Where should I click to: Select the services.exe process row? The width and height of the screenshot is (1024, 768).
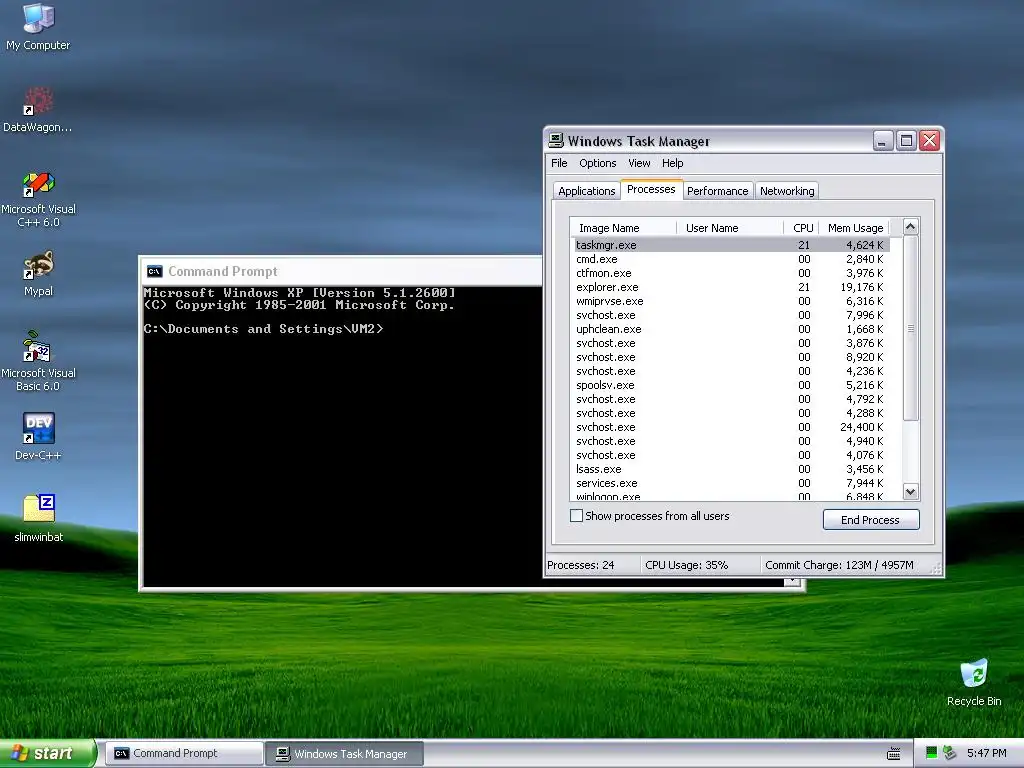pos(731,483)
